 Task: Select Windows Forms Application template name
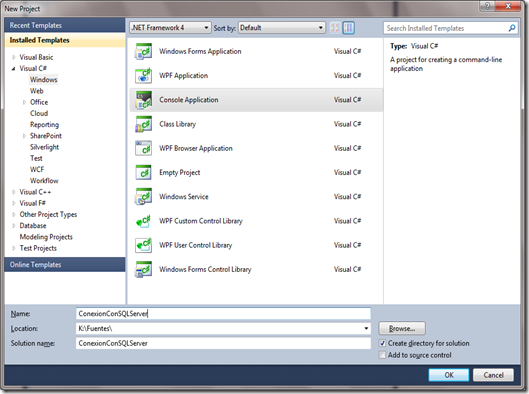pyautogui.click(x=200, y=52)
